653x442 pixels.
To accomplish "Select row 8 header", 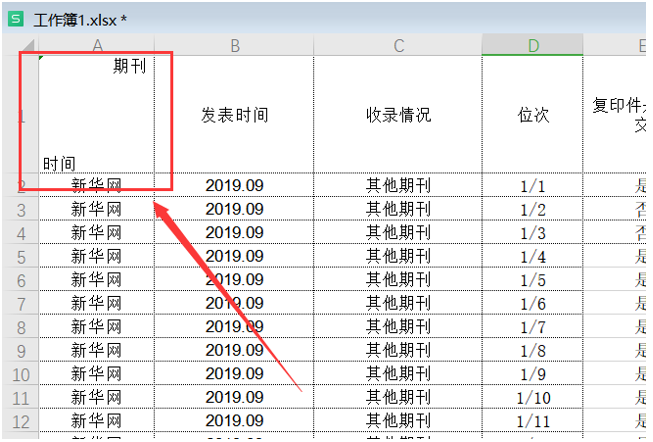I will [x=21, y=327].
